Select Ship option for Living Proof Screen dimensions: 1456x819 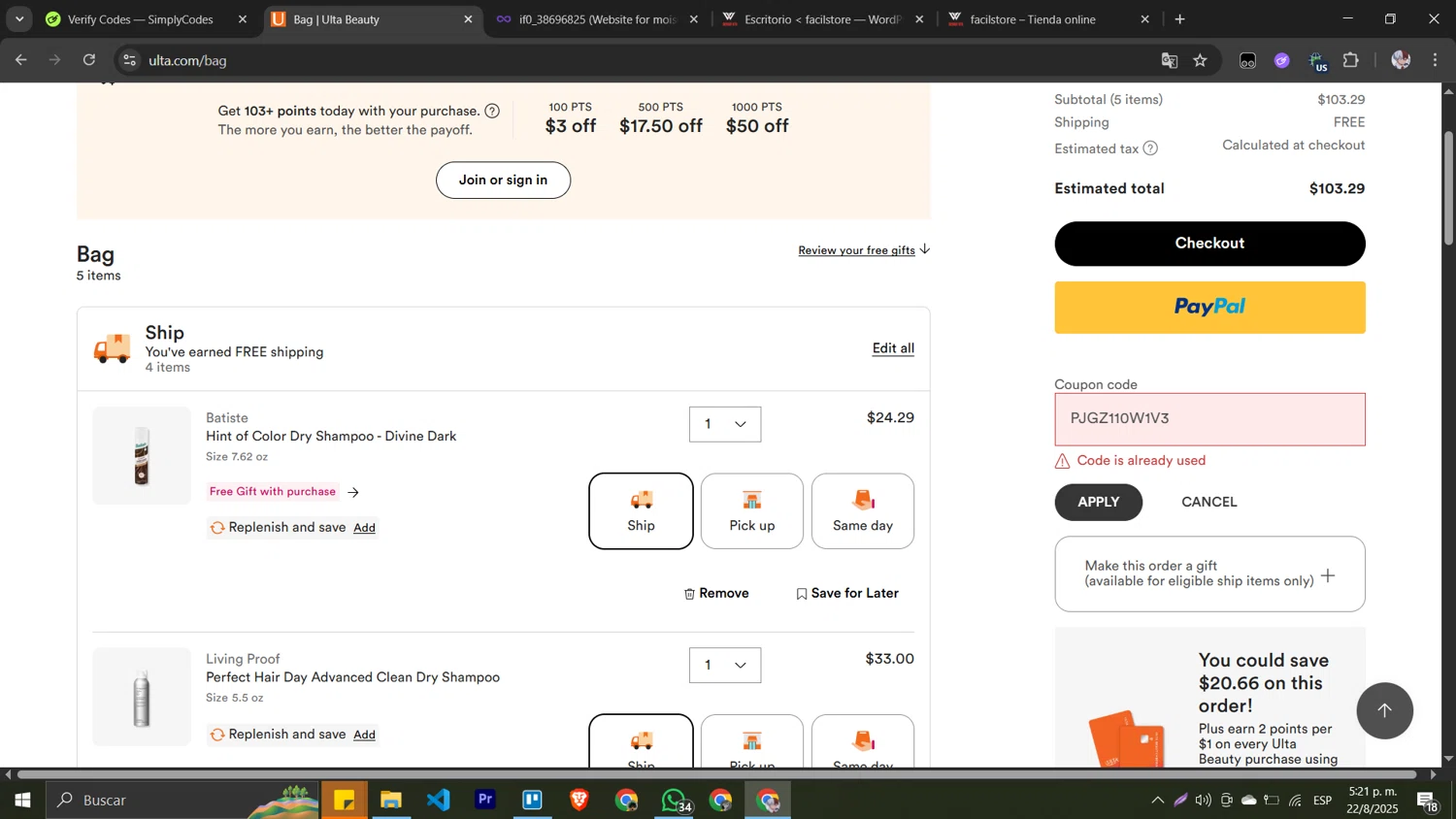[x=641, y=742]
